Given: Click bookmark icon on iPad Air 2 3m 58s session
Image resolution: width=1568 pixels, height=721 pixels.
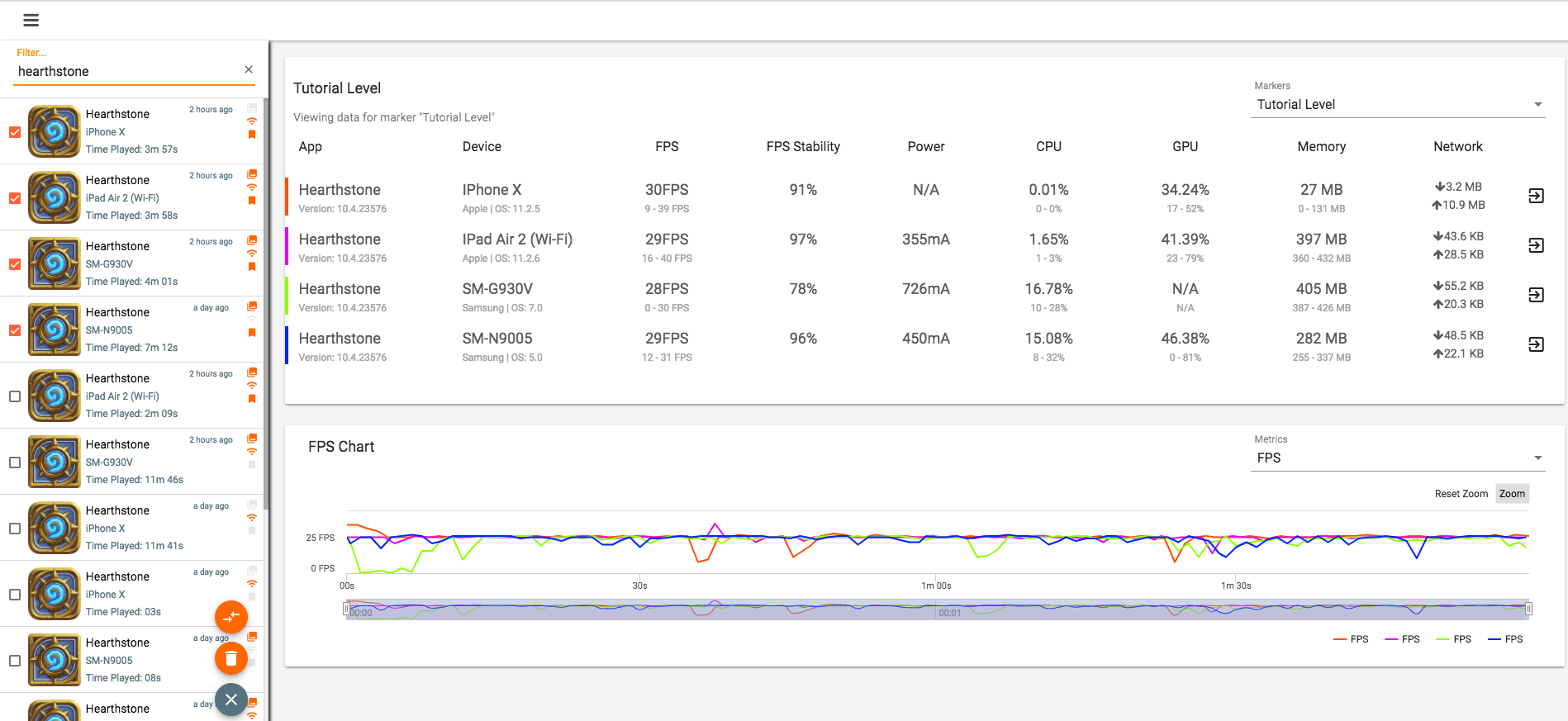Looking at the screenshot, I should pyautogui.click(x=252, y=201).
